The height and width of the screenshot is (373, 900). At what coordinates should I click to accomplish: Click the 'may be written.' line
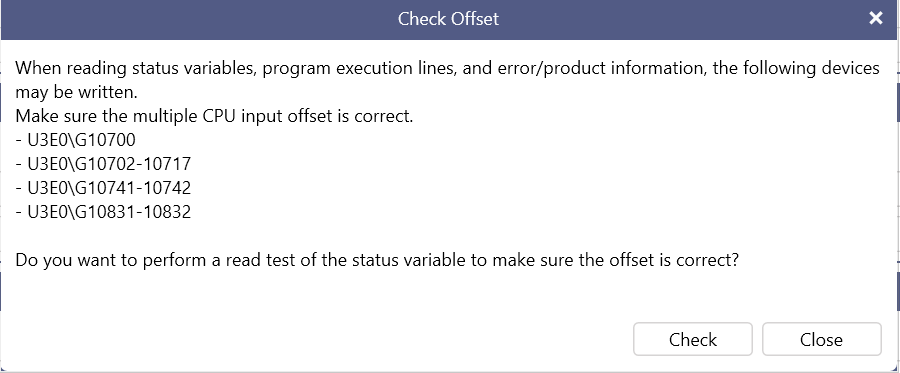coord(76,92)
